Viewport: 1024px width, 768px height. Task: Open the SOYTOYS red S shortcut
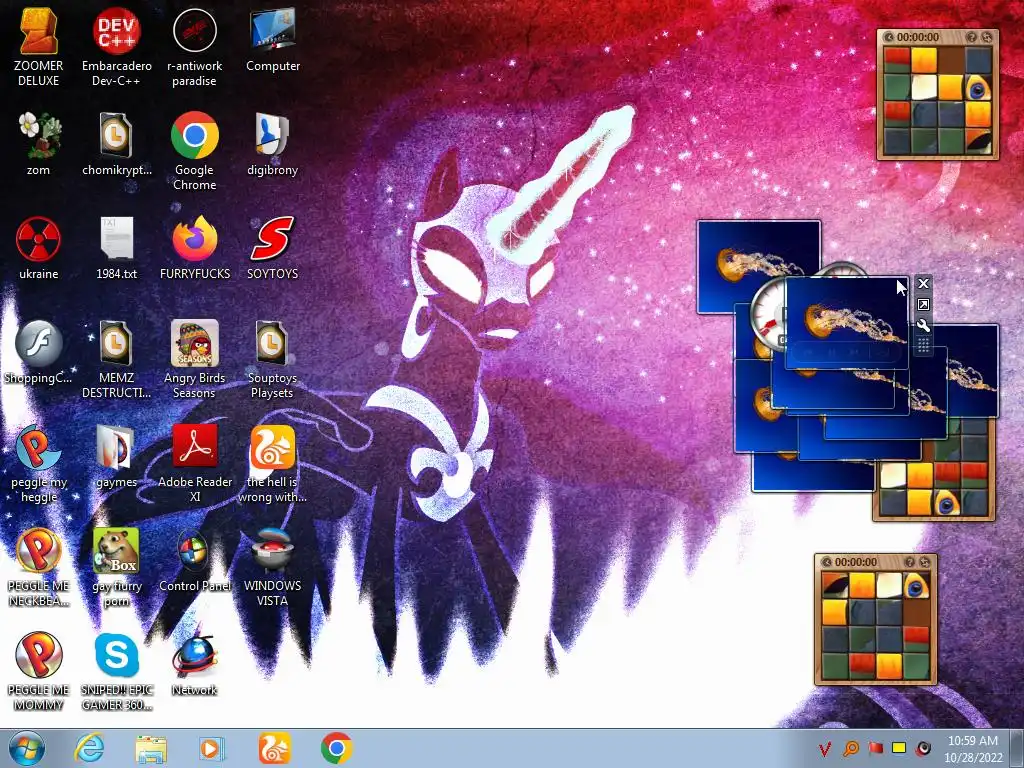(272, 248)
